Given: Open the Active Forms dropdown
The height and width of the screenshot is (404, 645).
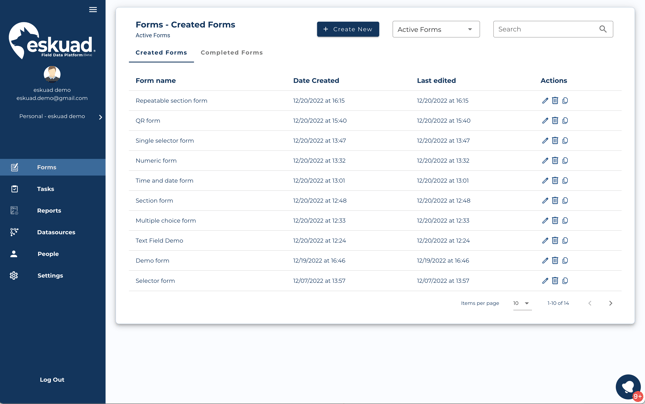Looking at the screenshot, I should [436, 30].
